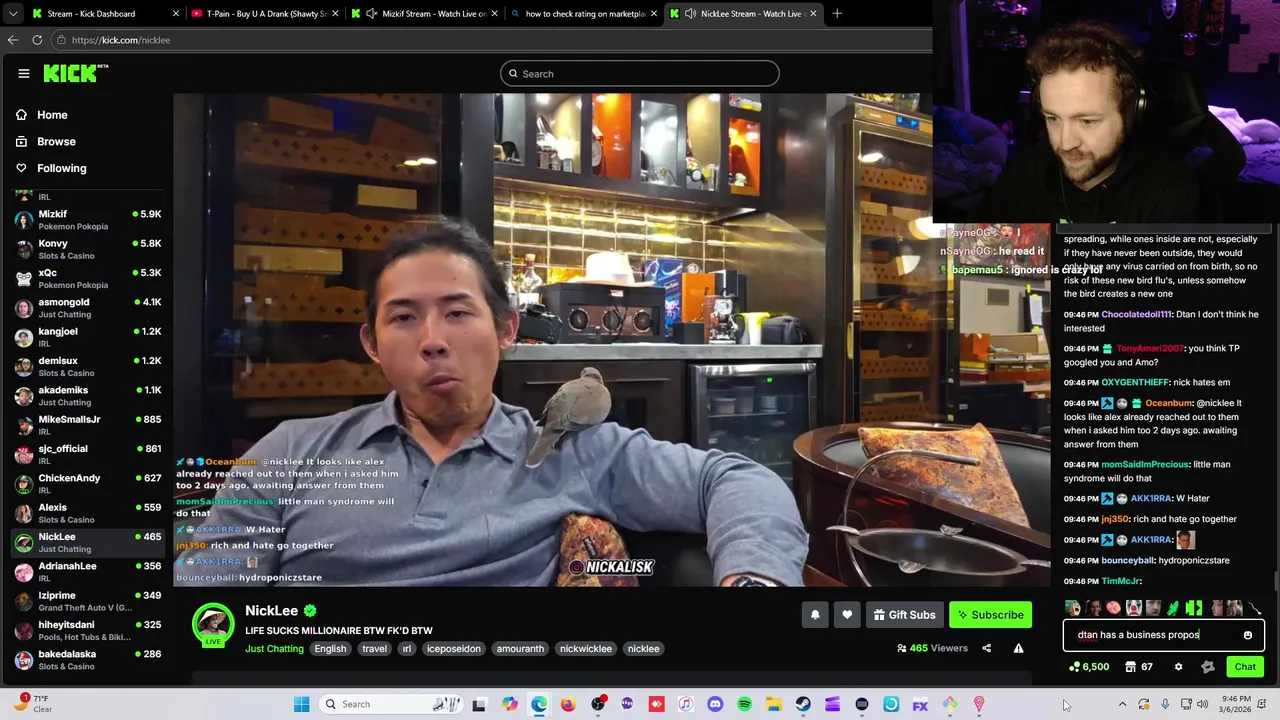Open the emoji picker in chat box
1280x720 pixels.
tap(1247, 635)
